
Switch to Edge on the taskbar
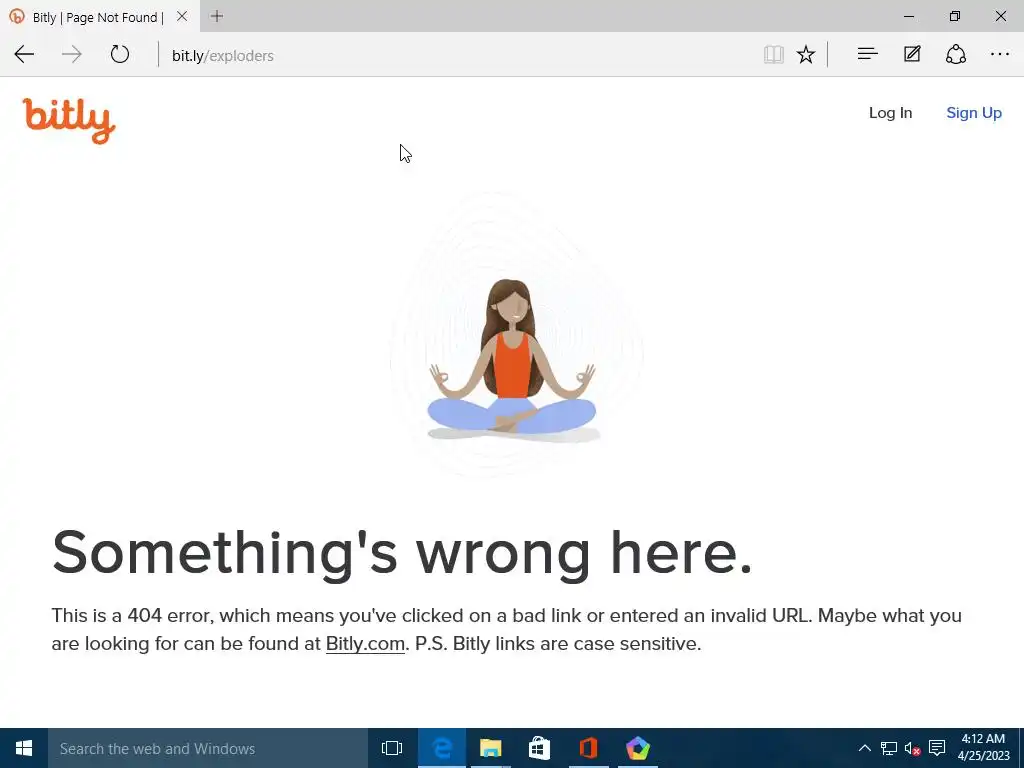[x=441, y=748]
